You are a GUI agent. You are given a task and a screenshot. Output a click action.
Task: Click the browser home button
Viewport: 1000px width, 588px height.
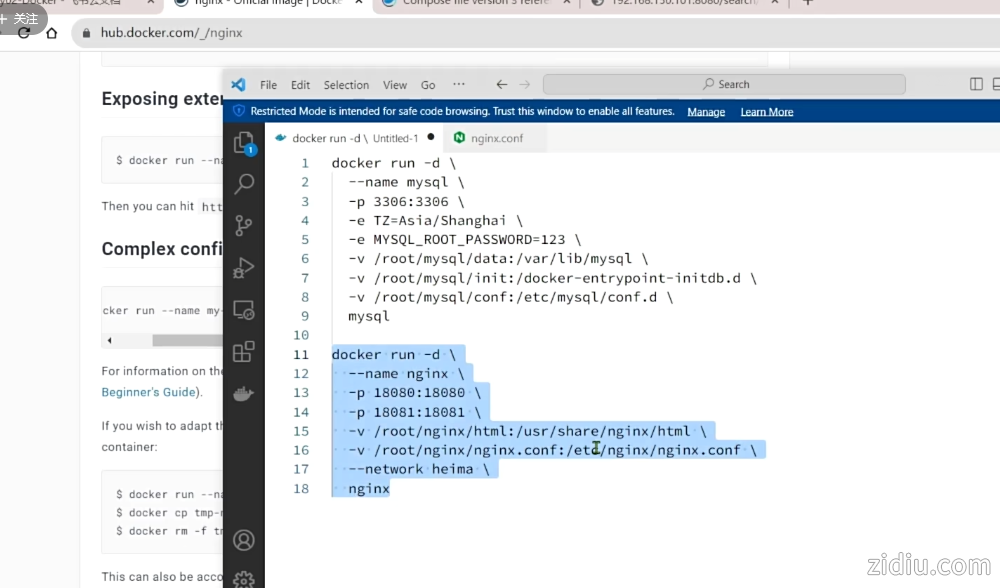point(51,33)
